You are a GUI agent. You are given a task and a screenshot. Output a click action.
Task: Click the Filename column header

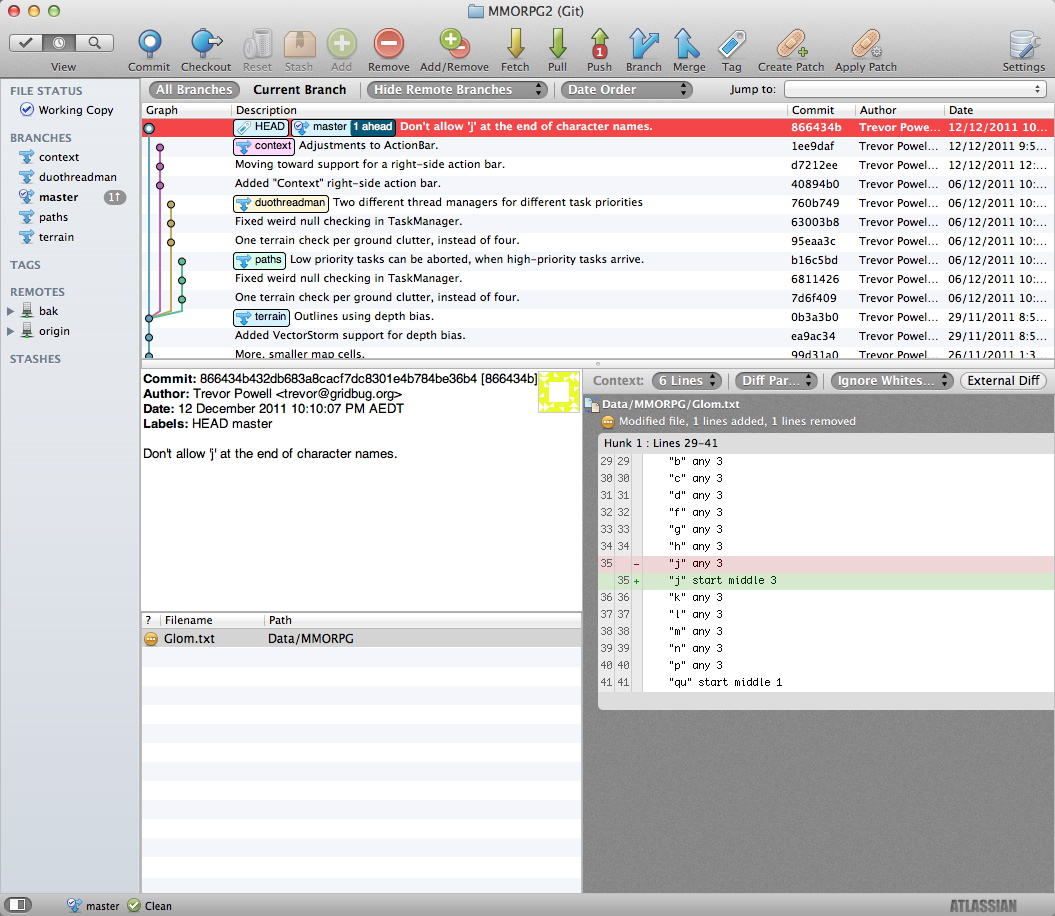[212, 620]
